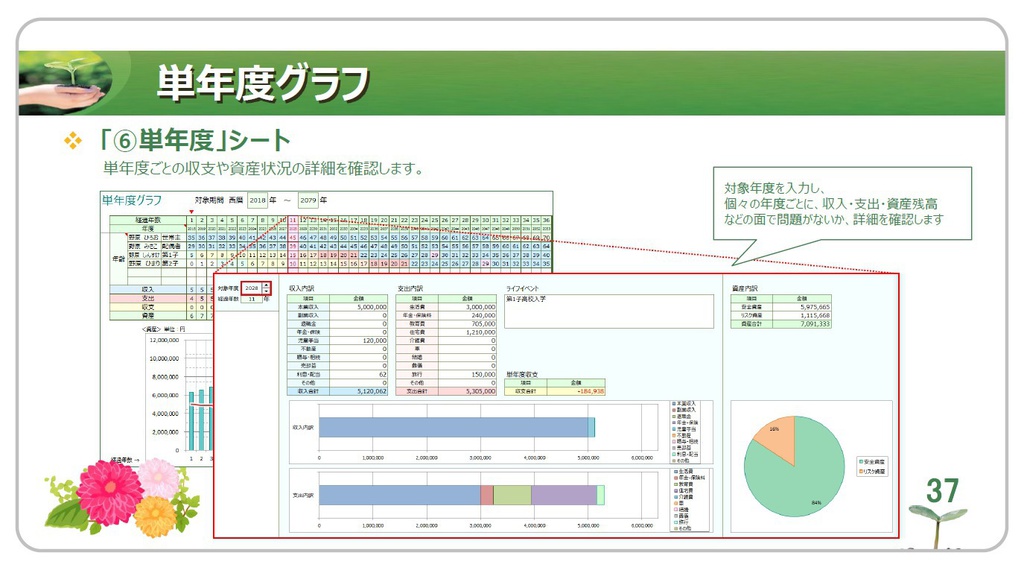This screenshot has height=576, width=1024.
Task: Click the 「⑥単年度」シート heading
Action: click(194, 140)
